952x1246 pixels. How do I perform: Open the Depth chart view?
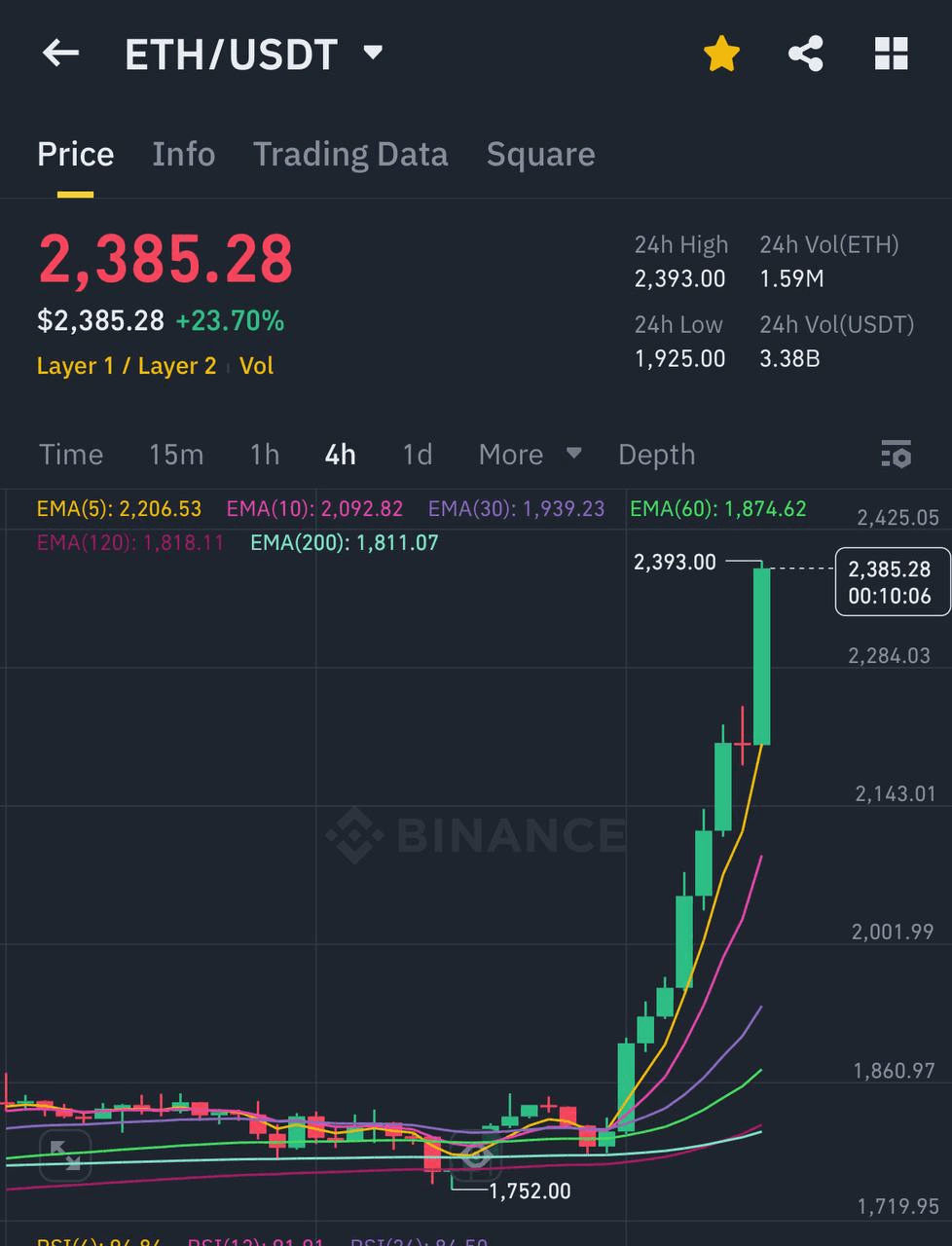pos(657,455)
